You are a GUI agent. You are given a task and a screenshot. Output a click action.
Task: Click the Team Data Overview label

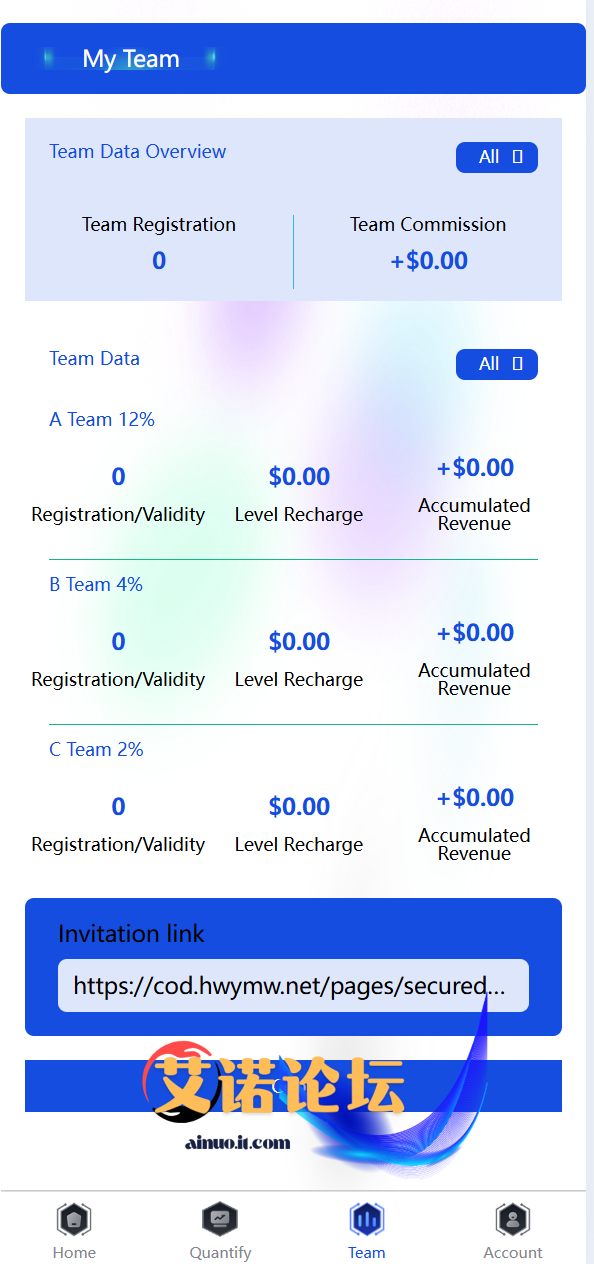tap(138, 152)
